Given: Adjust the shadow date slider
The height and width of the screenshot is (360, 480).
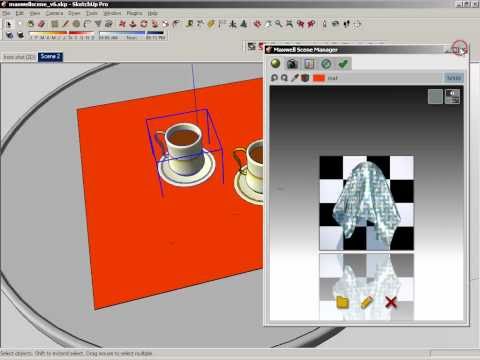Looking at the screenshot, I should click(x=62, y=34).
